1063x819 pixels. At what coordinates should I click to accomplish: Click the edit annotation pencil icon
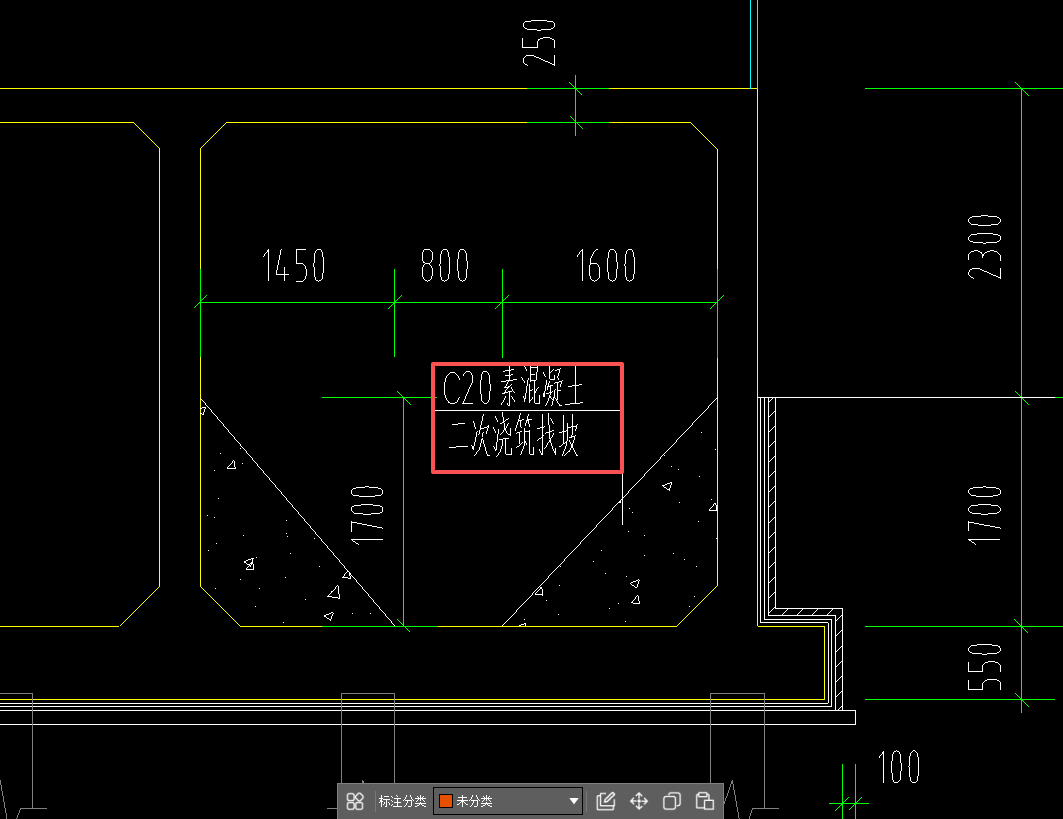click(x=605, y=801)
